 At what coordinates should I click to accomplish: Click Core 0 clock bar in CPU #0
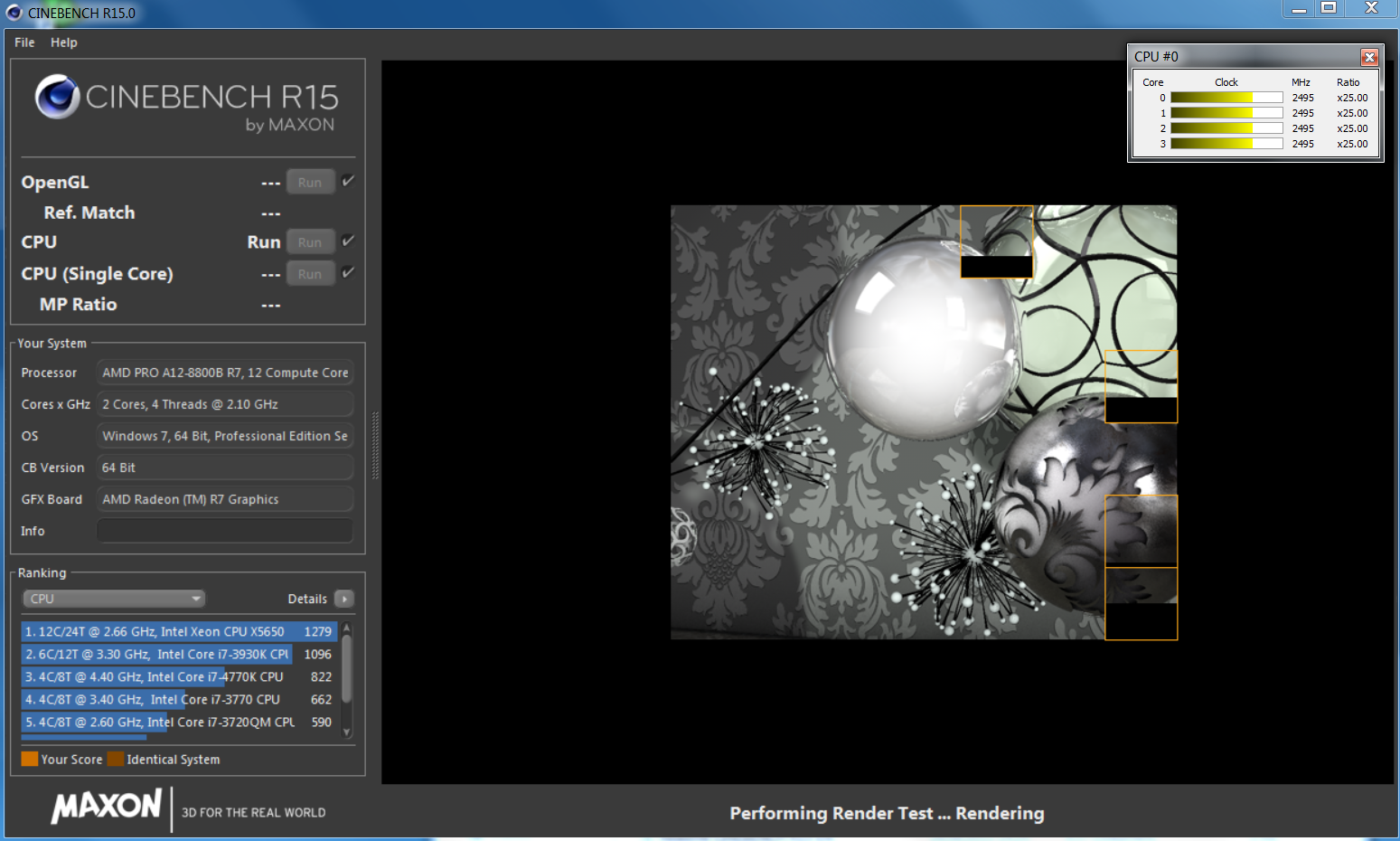(x=1226, y=98)
